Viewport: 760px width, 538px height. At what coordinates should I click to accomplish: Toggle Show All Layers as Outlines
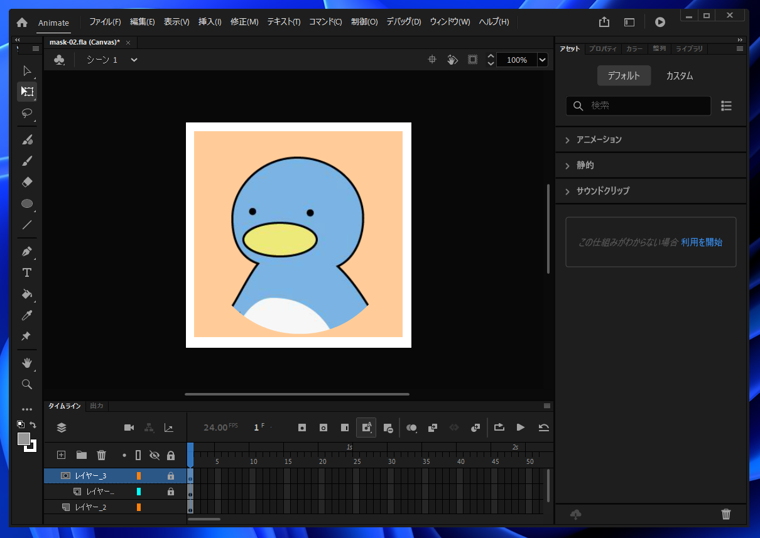click(138, 455)
